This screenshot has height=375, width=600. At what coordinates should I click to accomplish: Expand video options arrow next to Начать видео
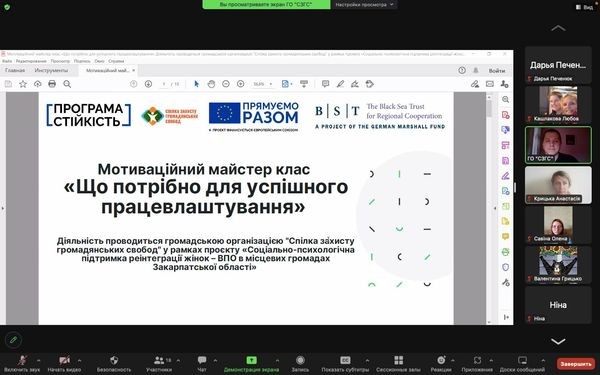[x=79, y=360]
